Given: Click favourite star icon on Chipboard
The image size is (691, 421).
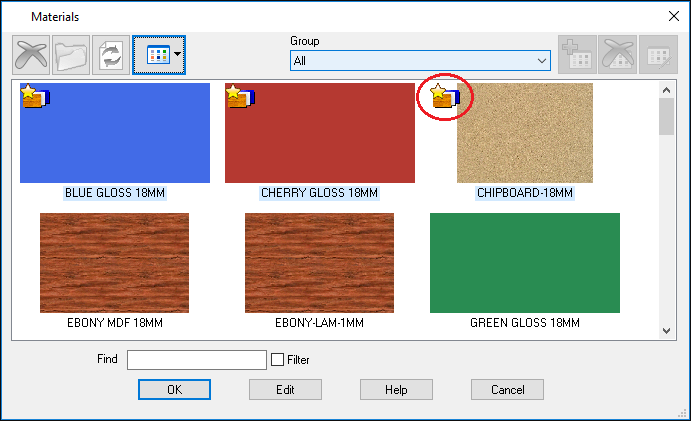Looking at the screenshot, I should [445, 96].
